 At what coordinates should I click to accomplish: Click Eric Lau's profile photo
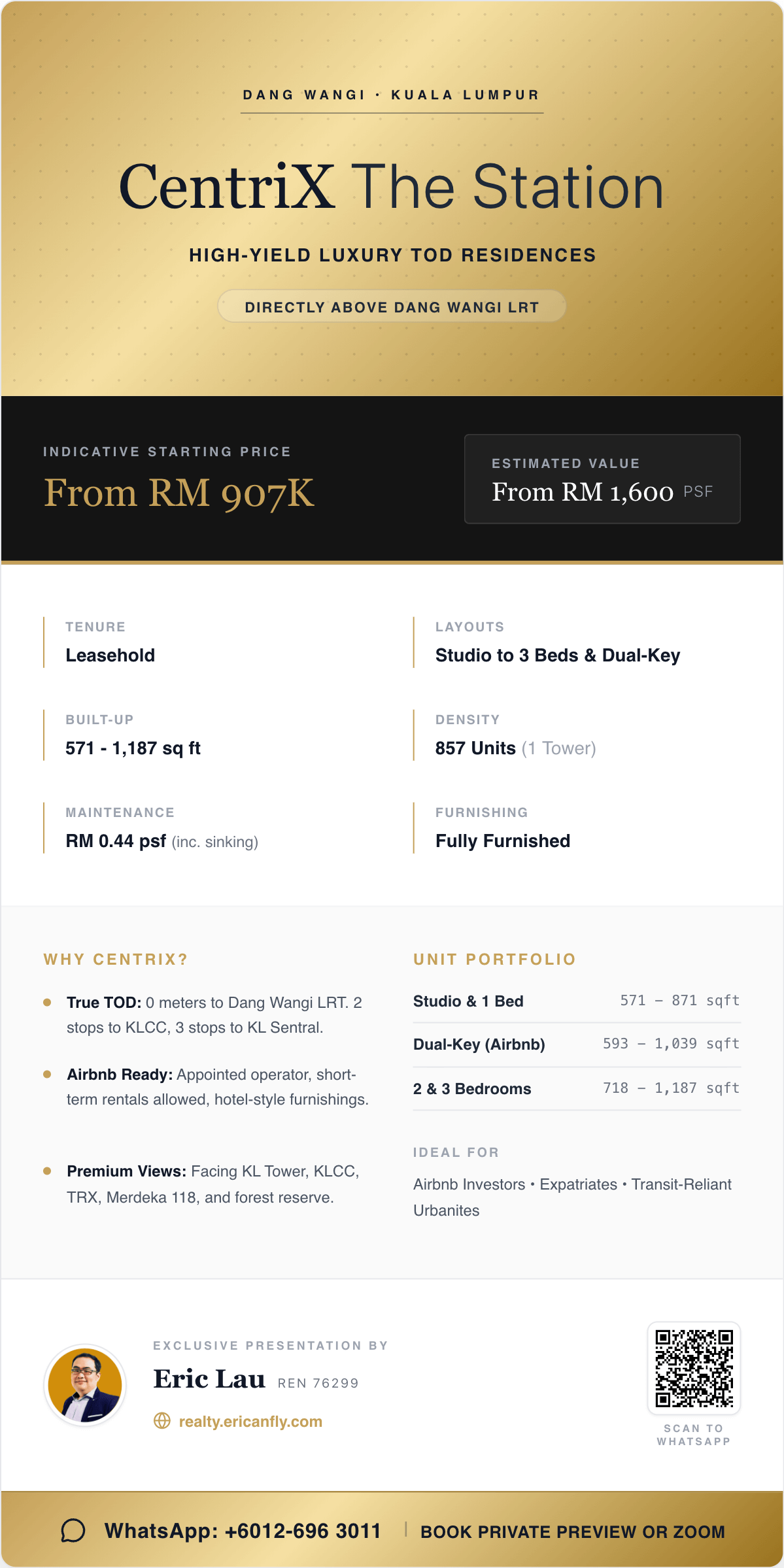pos(85,1385)
